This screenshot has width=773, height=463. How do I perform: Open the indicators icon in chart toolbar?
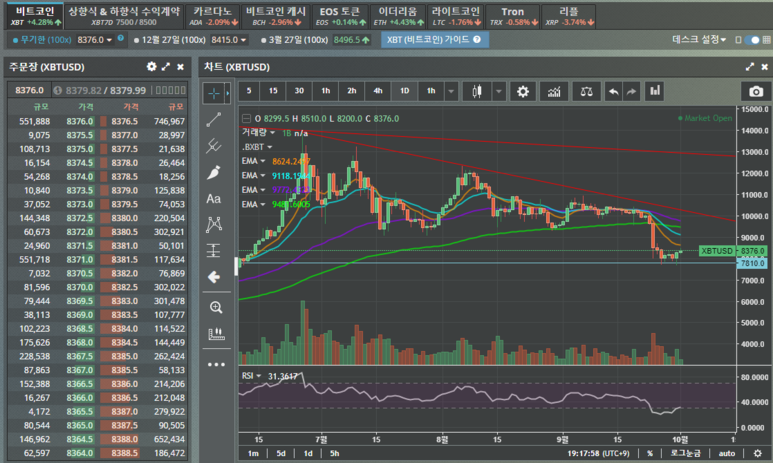click(x=554, y=91)
